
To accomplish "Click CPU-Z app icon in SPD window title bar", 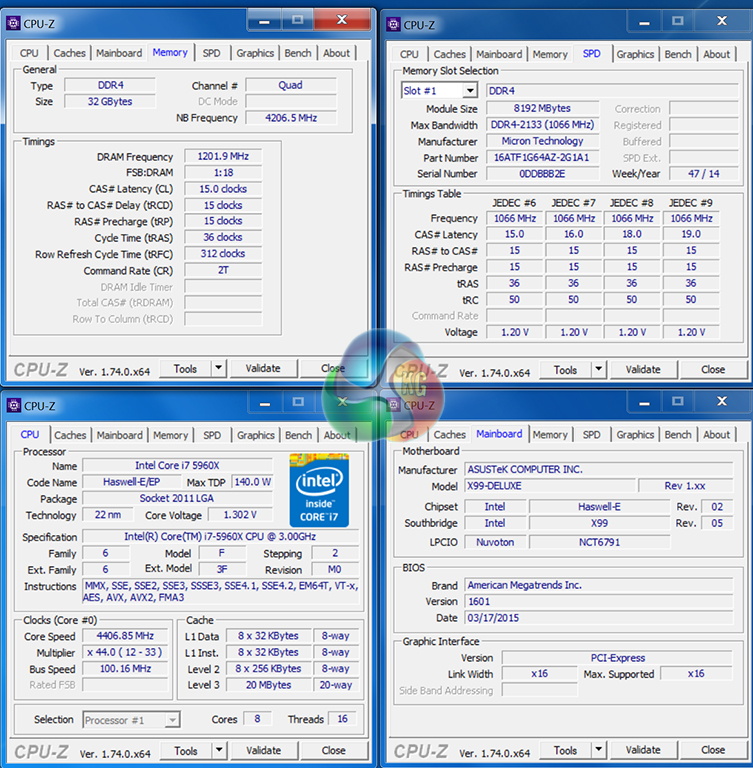I will coord(393,24).
